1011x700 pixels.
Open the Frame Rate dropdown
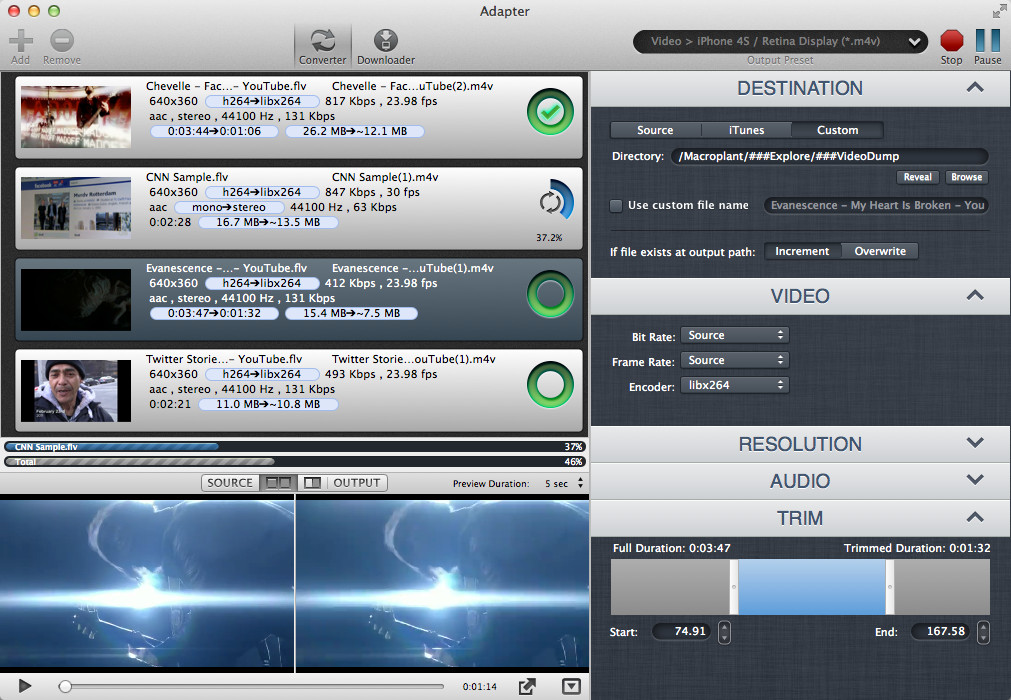pyautogui.click(x=735, y=360)
